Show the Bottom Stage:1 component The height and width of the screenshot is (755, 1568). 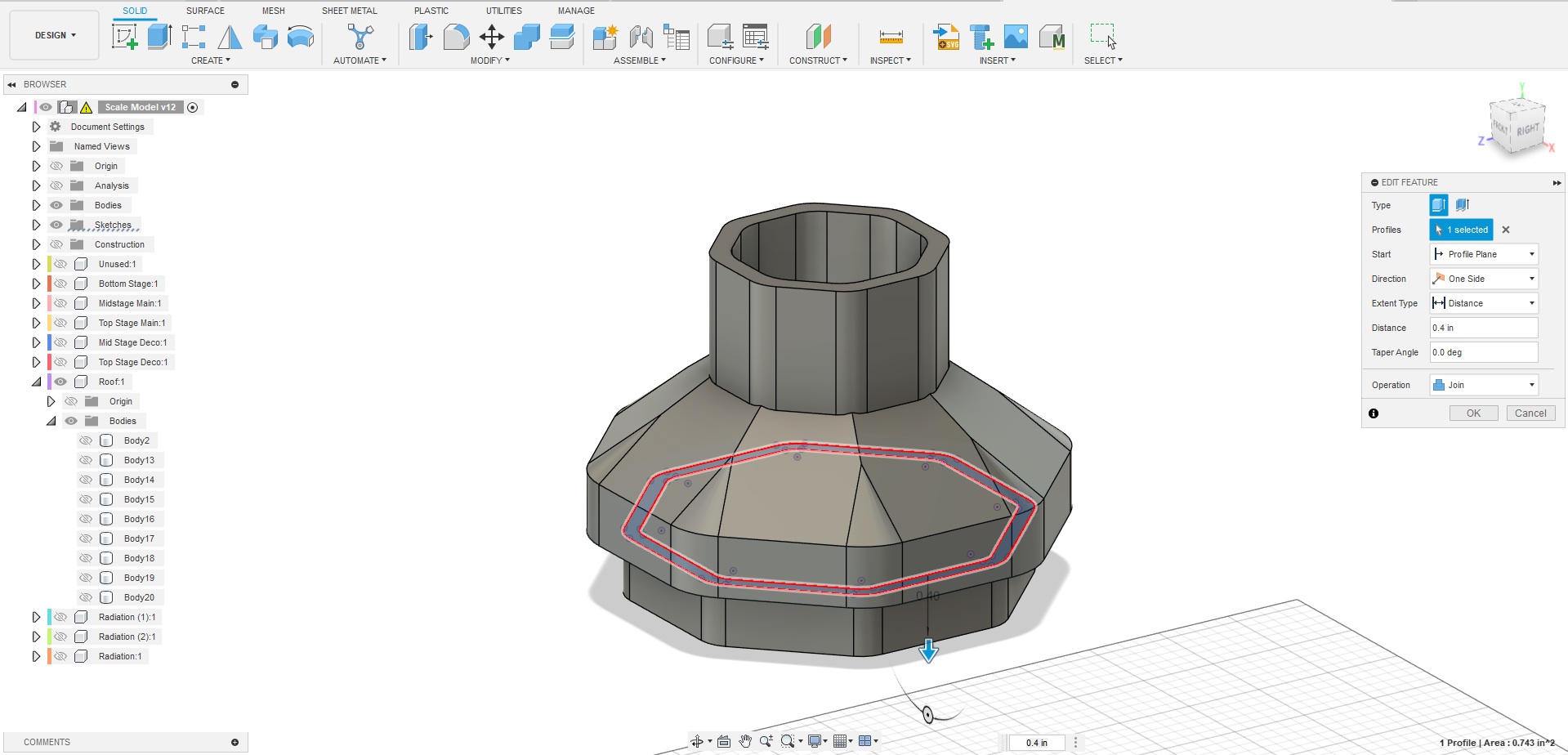click(60, 284)
